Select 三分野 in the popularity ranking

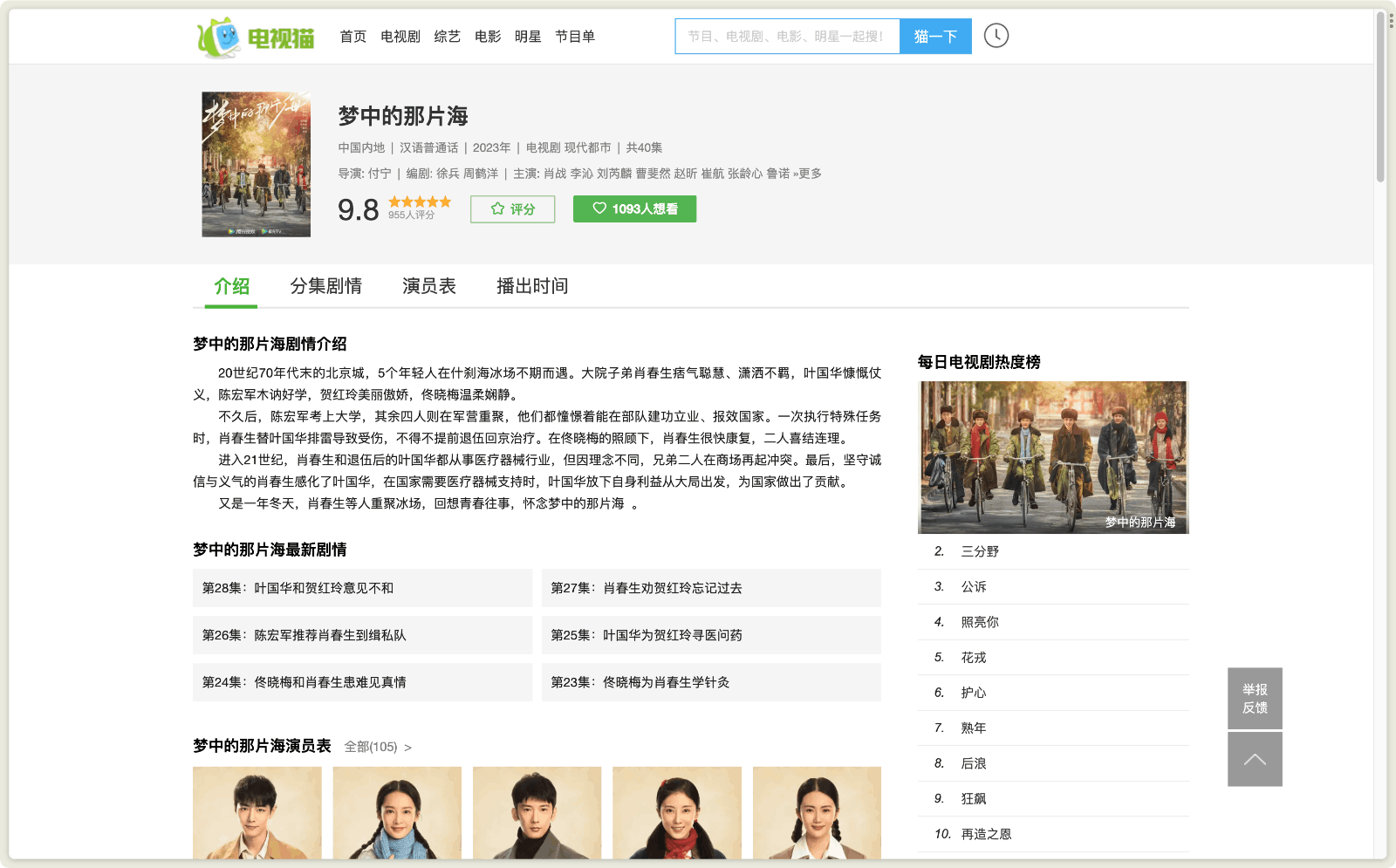coord(980,551)
